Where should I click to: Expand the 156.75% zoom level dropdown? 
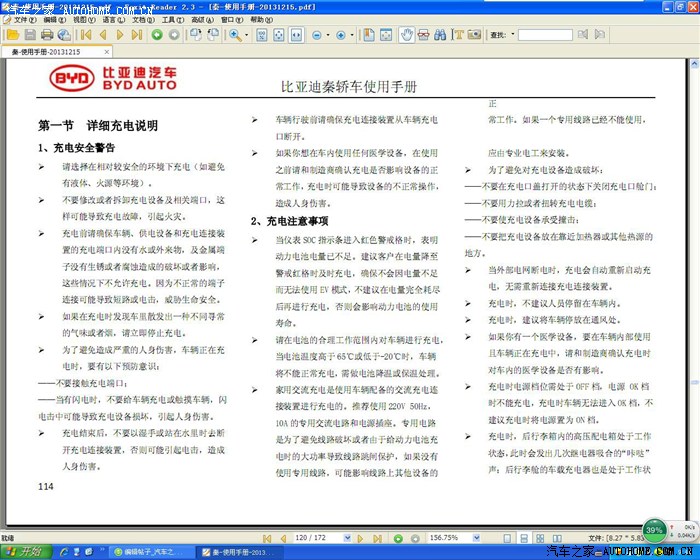(x=477, y=537)
